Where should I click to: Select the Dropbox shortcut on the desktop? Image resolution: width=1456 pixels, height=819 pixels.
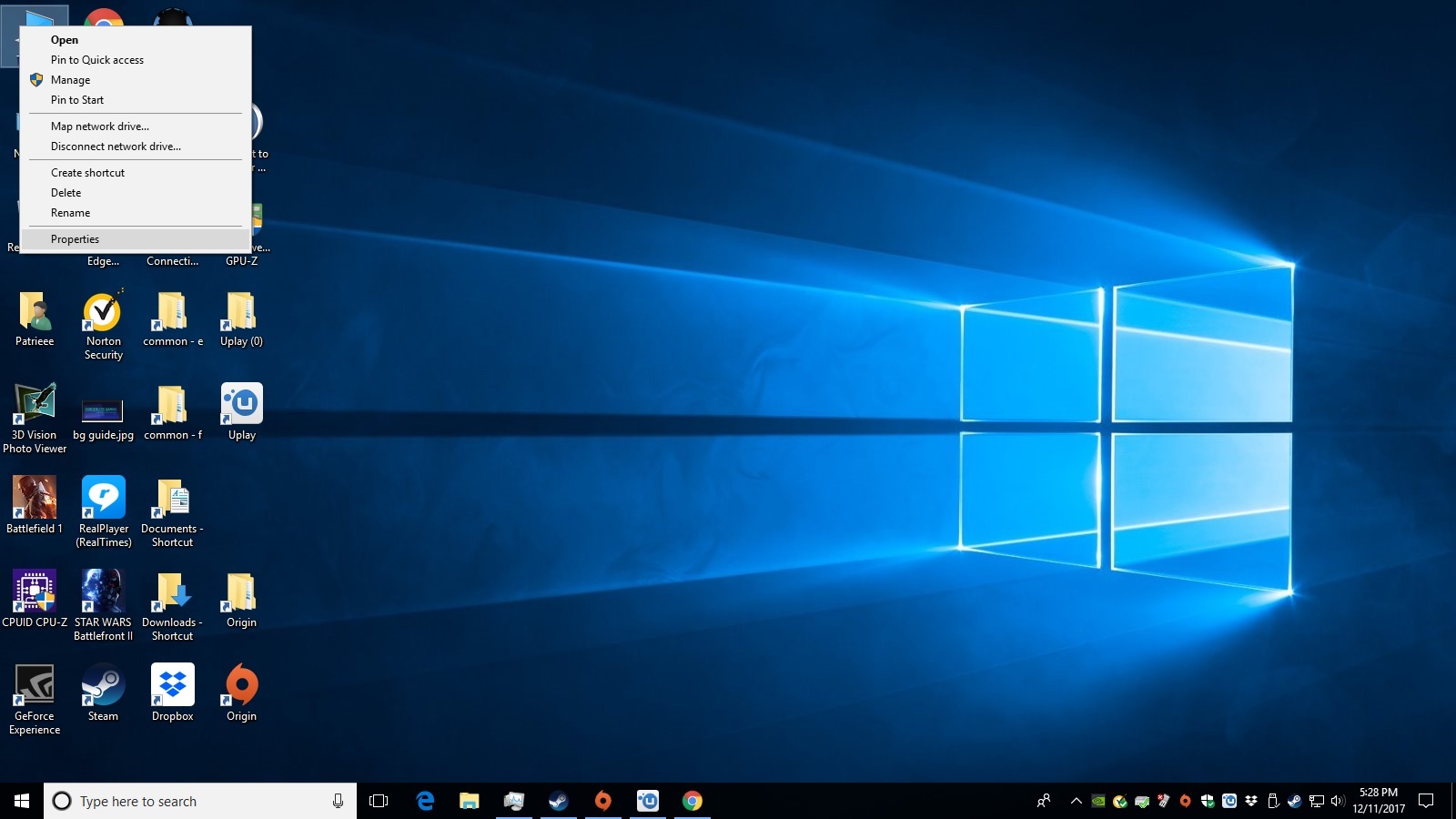click(173, 693)
